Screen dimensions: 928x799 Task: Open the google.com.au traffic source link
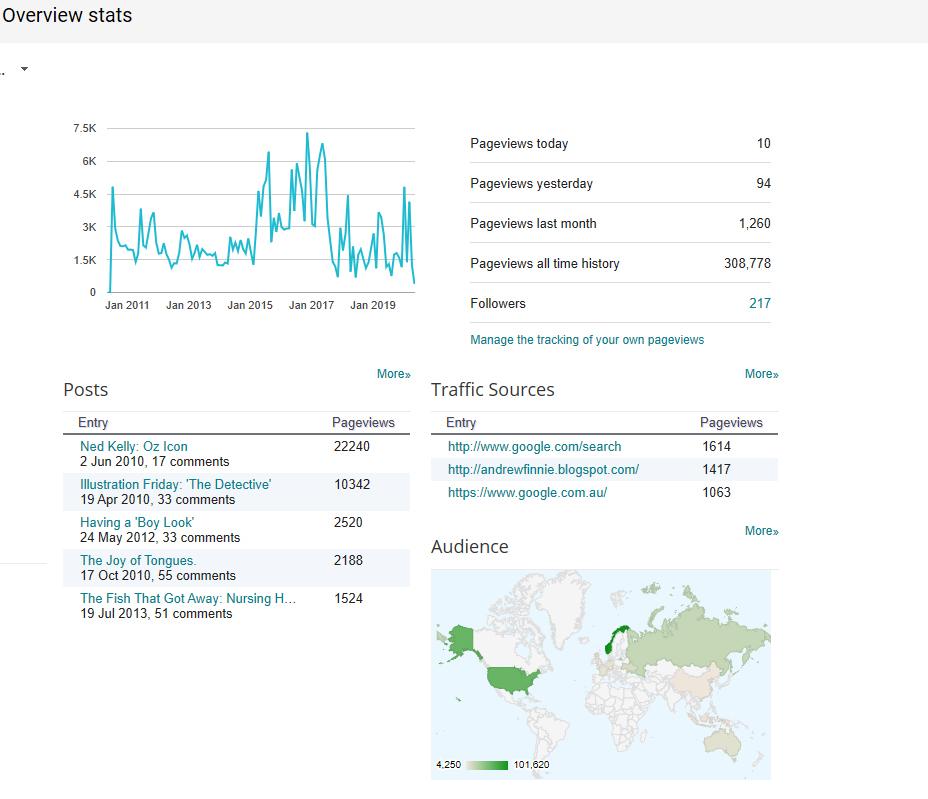(527, 492)
